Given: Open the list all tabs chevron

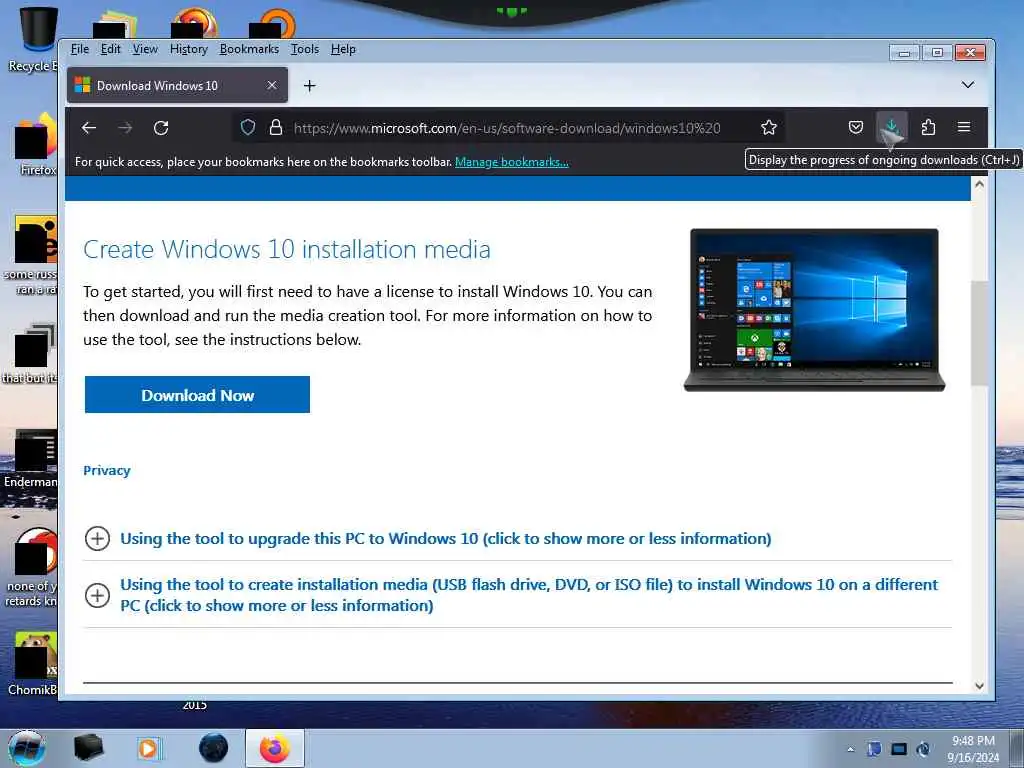Looking at the screenshot, I should [x=968, y=85].
